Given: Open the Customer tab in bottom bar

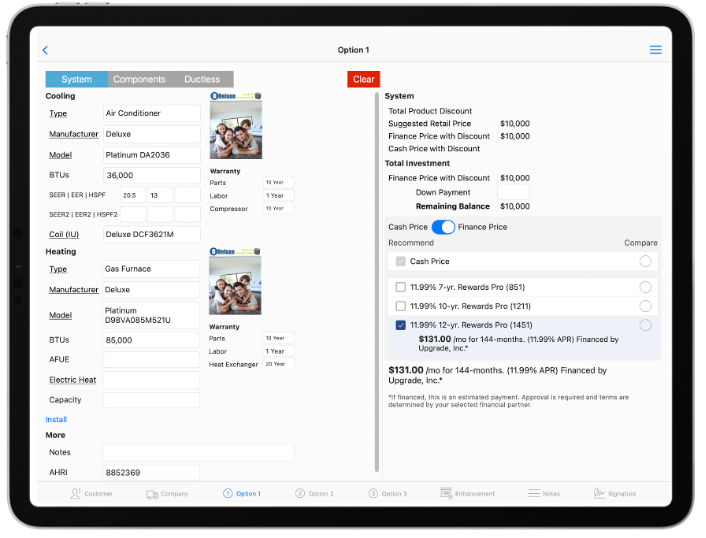Looking at the screenshot, I should (x=92, y=493).
